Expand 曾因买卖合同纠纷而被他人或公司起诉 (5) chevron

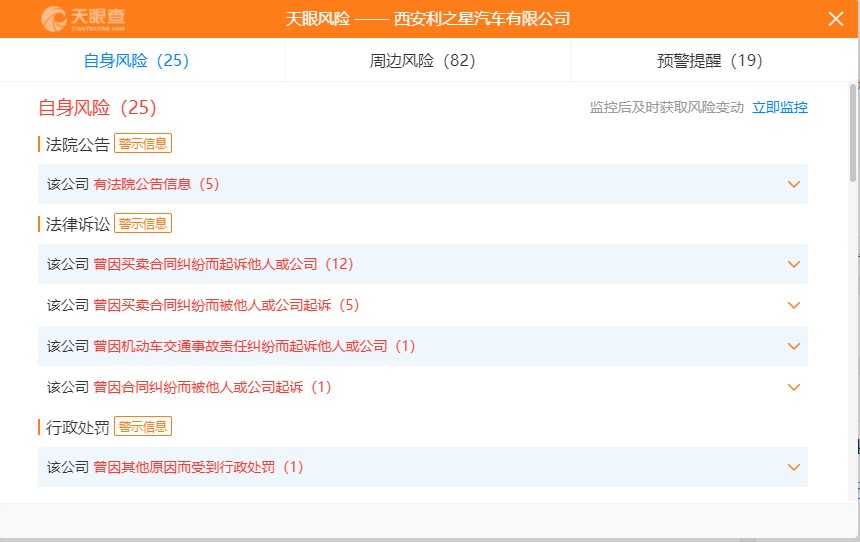click(794, 305)
